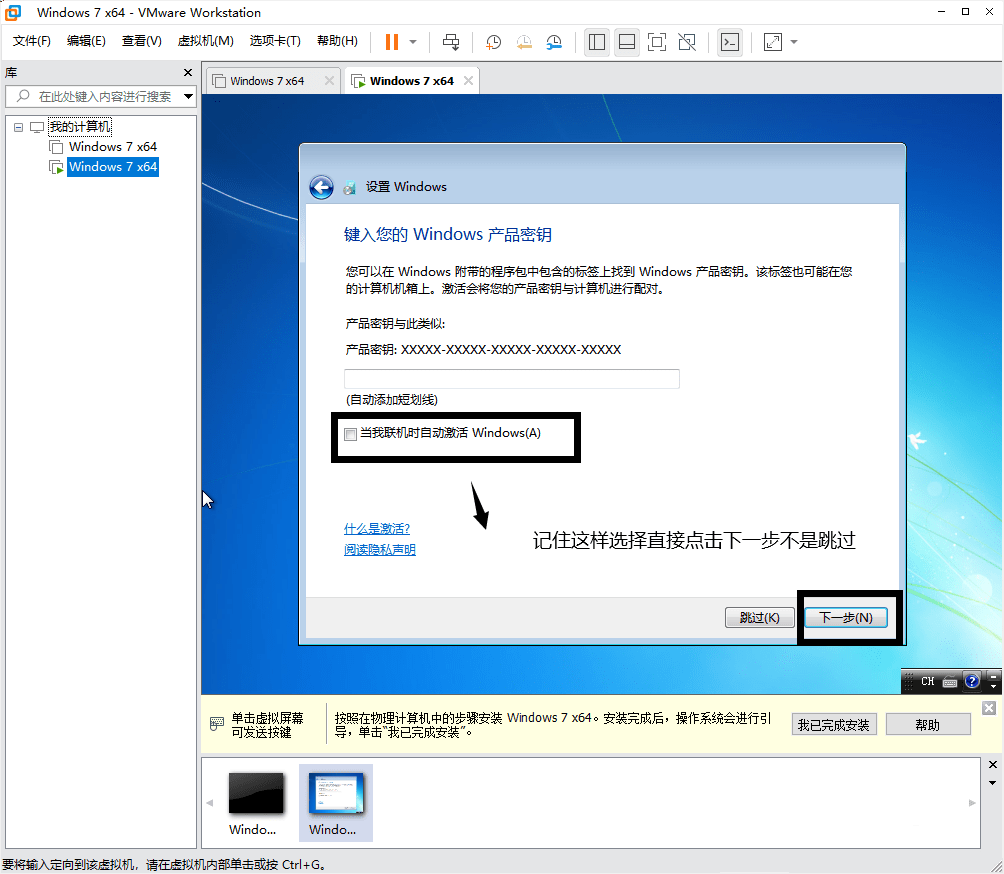Viewport: 1004px width, 874px height.
Task: Open the snapshot manager icon
Action: pos(554,42)
